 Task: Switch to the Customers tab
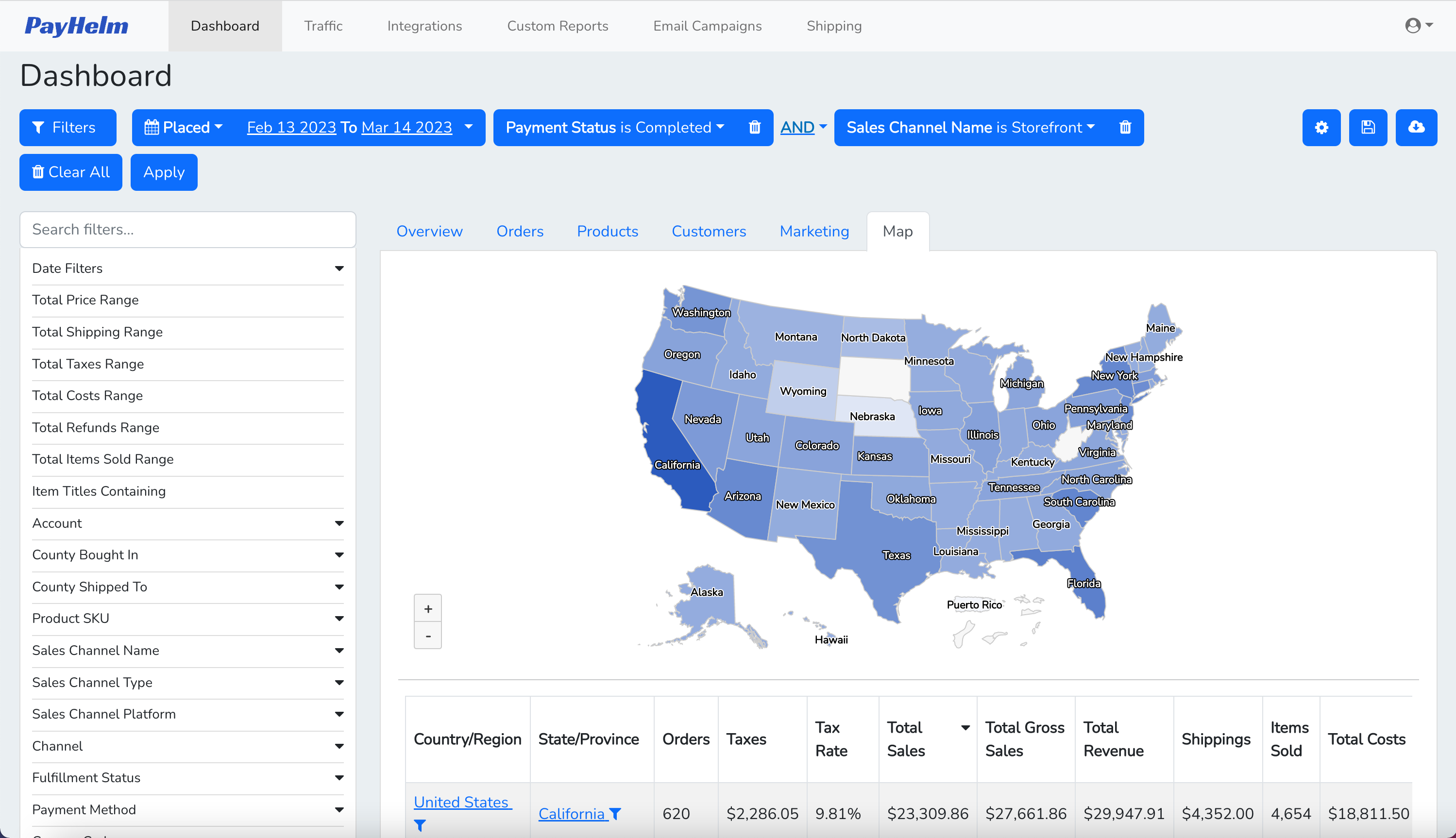tap(709, 231)
